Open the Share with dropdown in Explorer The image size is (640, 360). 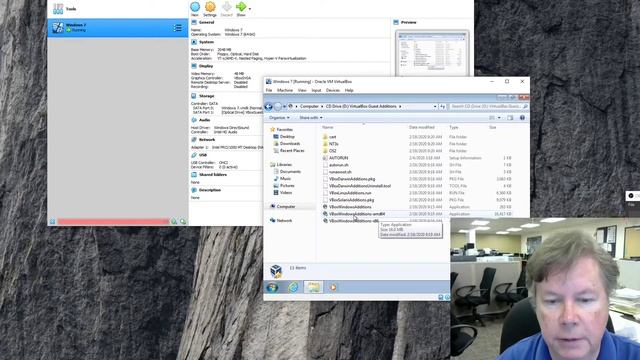[311, 118]
